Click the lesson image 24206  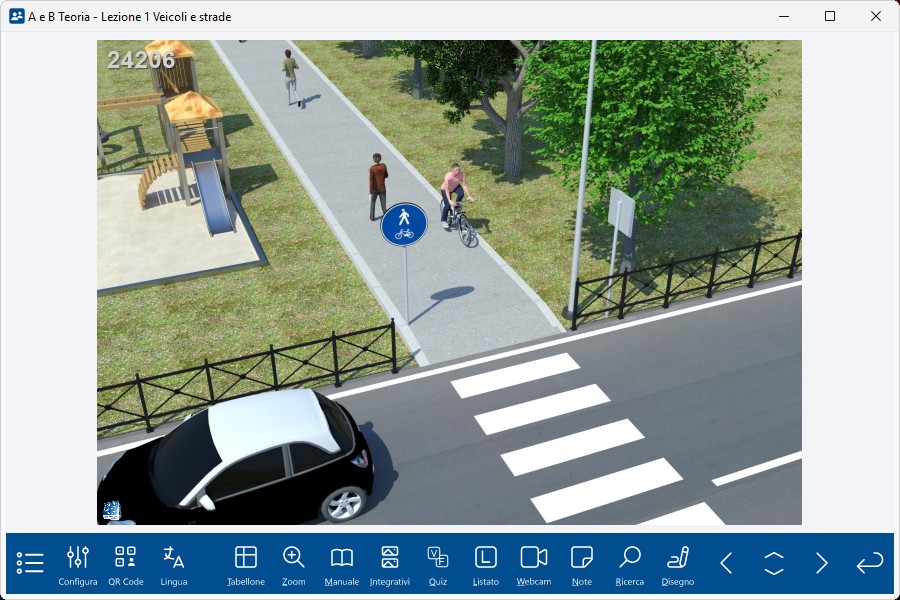pos(449,282)
